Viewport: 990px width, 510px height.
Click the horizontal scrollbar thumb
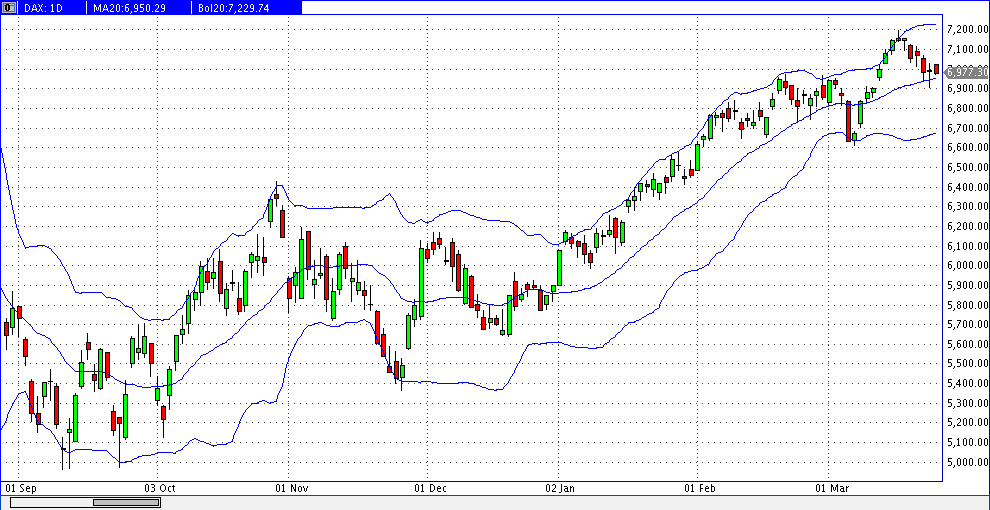[126, 502]
